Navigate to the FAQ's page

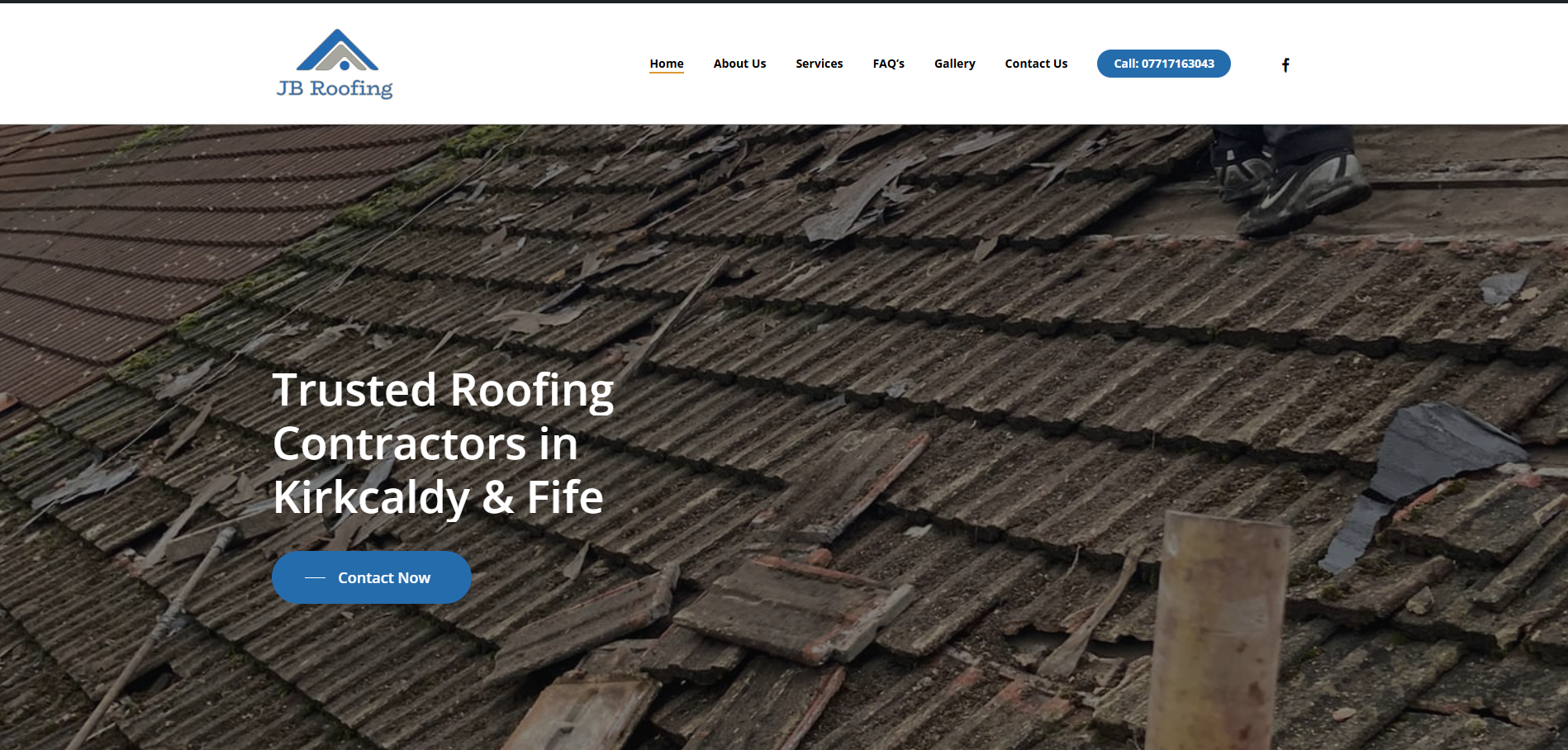[888, 64]
